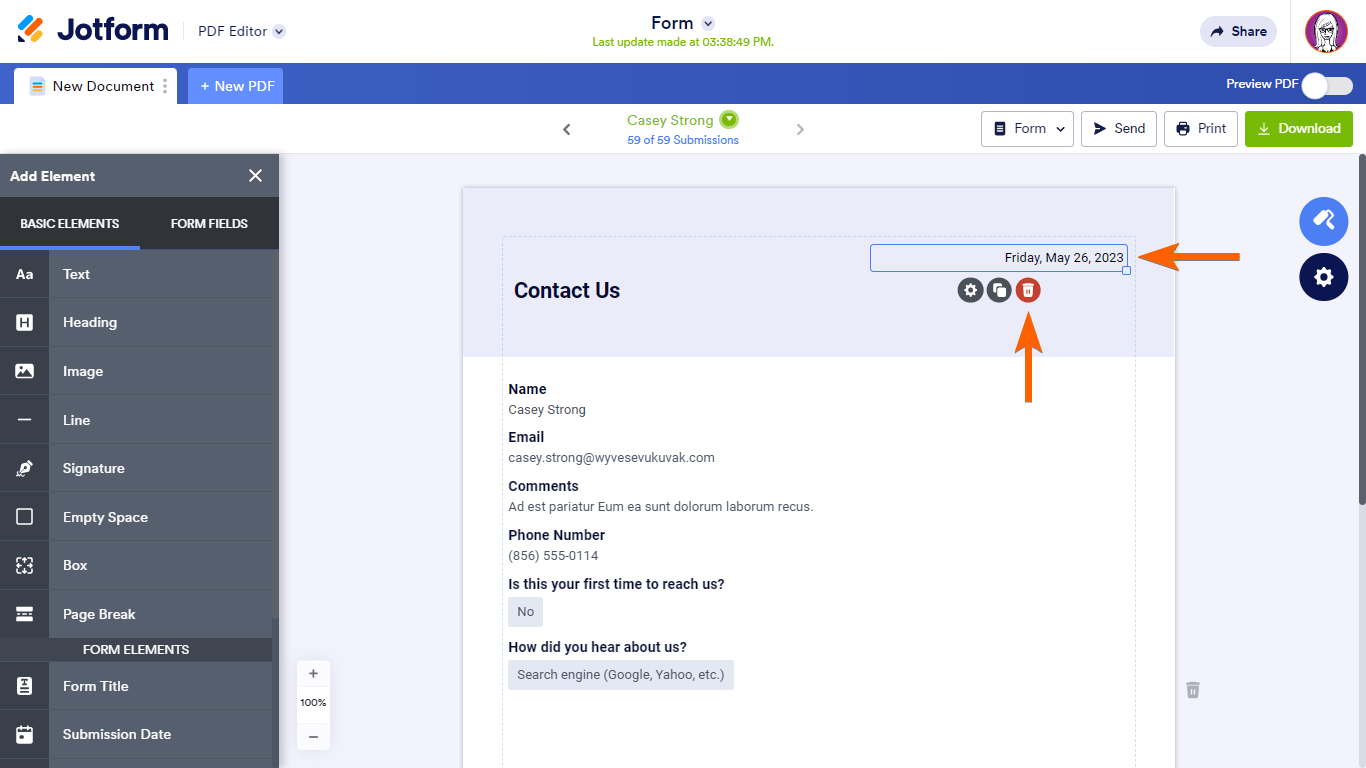
Task: Click the Search engine answer chip
Action: click(621, 675)
